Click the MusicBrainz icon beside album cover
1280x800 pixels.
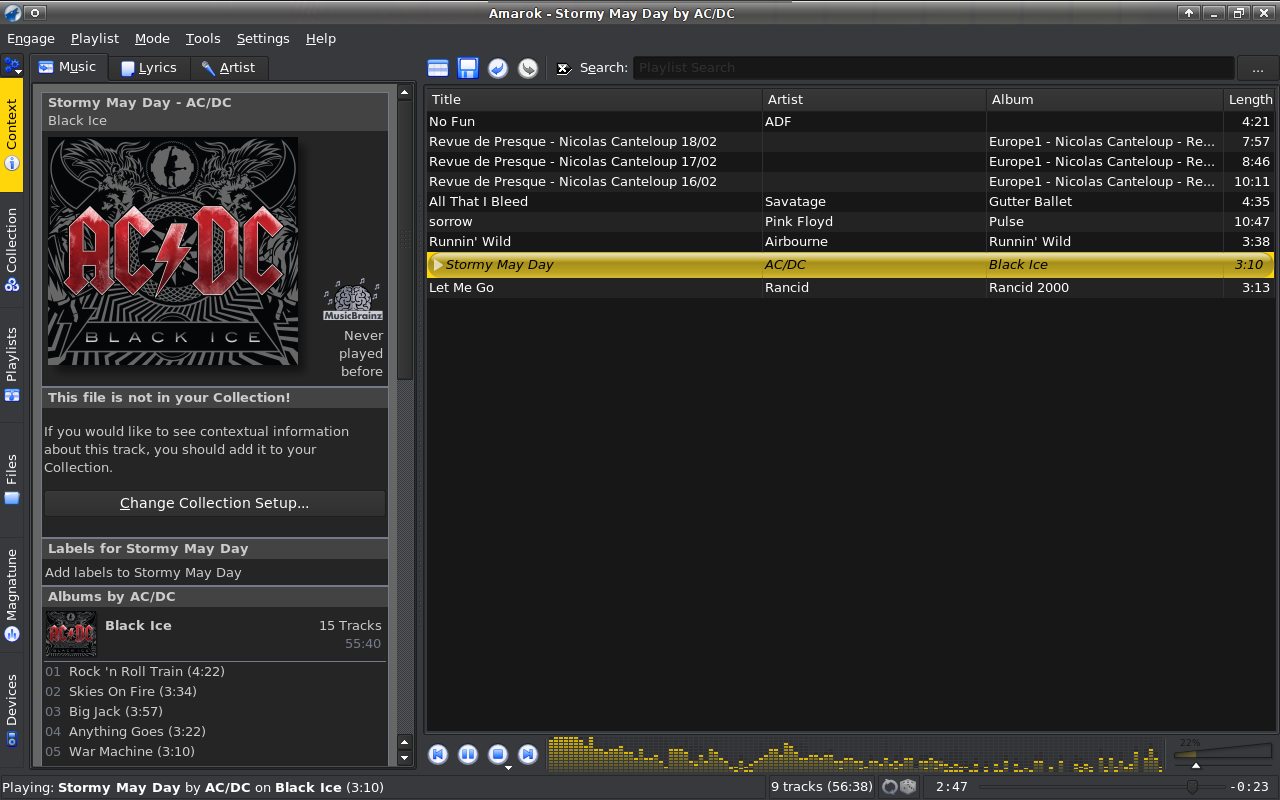tap(353, 301)
